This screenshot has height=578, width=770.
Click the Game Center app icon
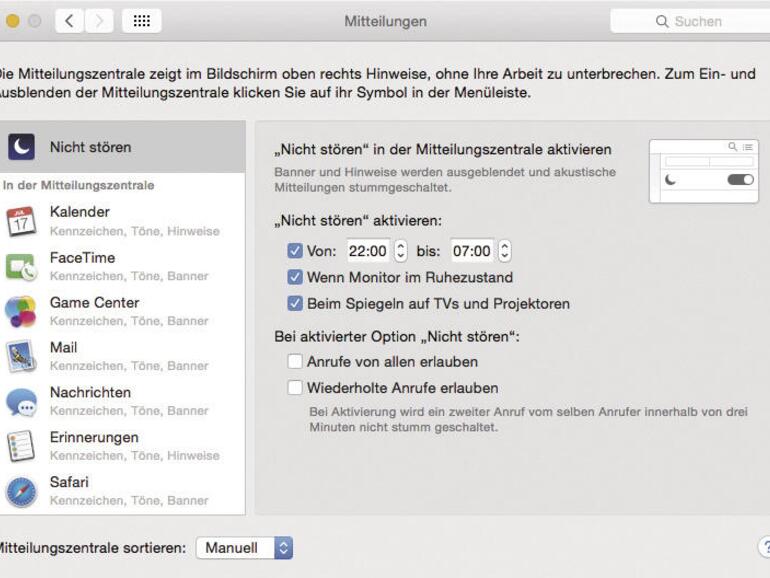[x=21, y=311]
